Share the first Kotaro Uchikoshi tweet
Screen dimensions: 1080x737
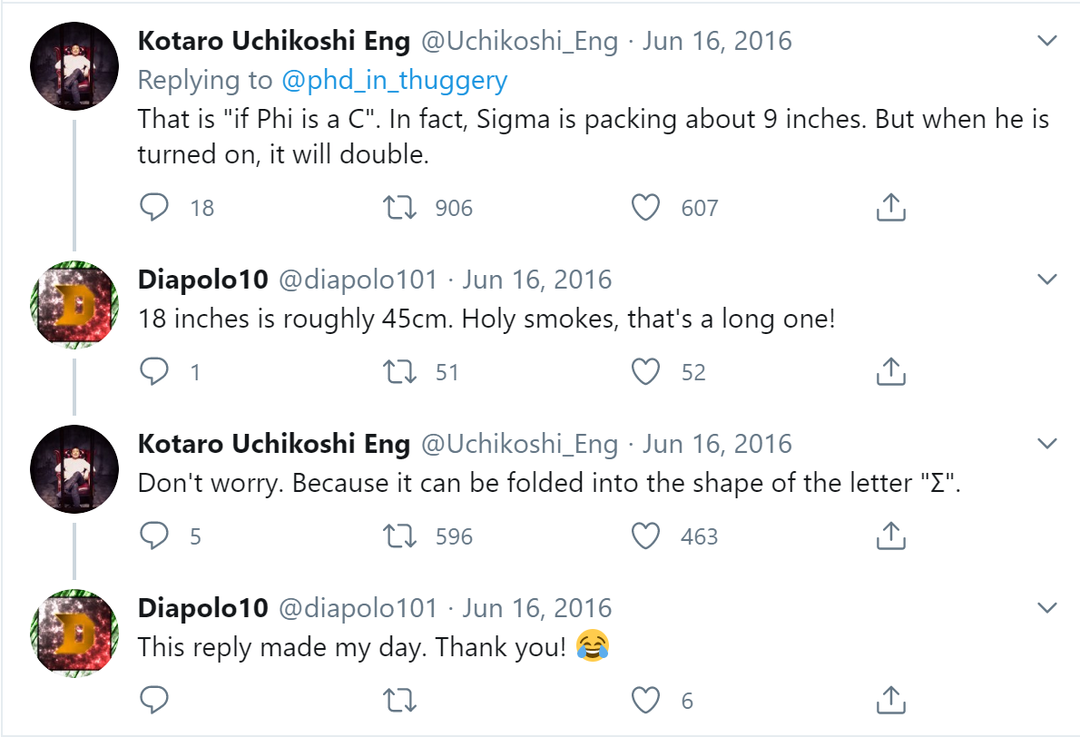[x=890, y=207]
